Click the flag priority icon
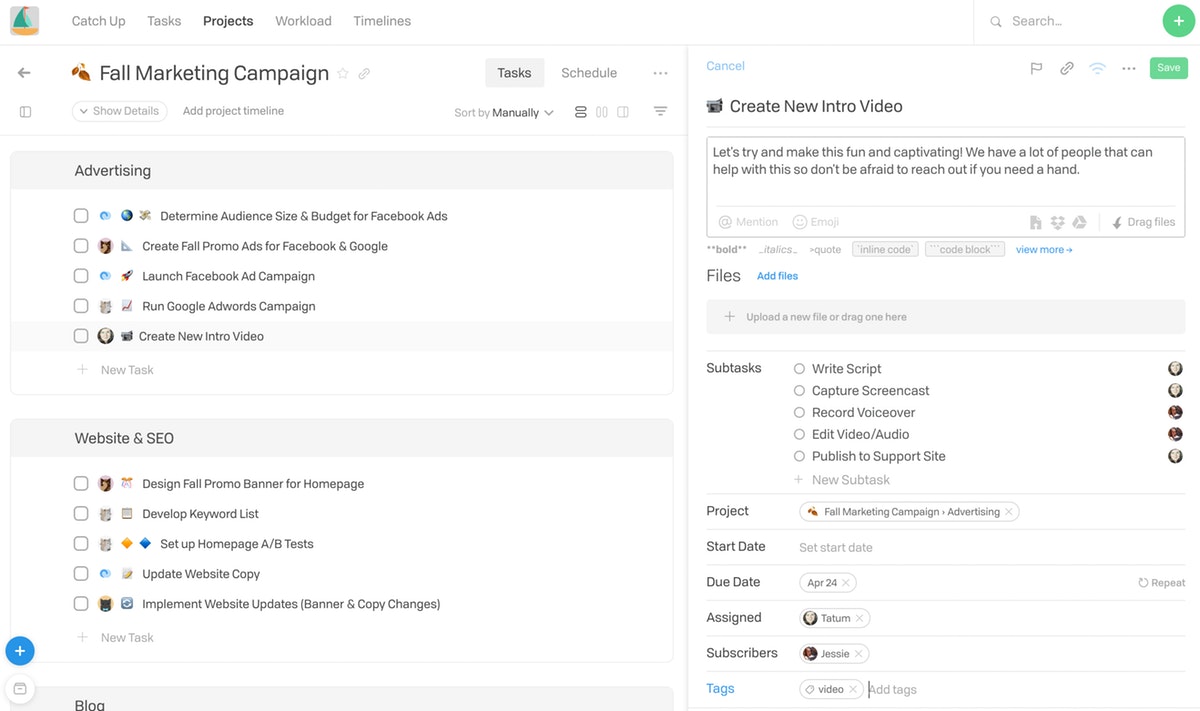This screenshot has width=1200, height=711. tap(1037, 68)
